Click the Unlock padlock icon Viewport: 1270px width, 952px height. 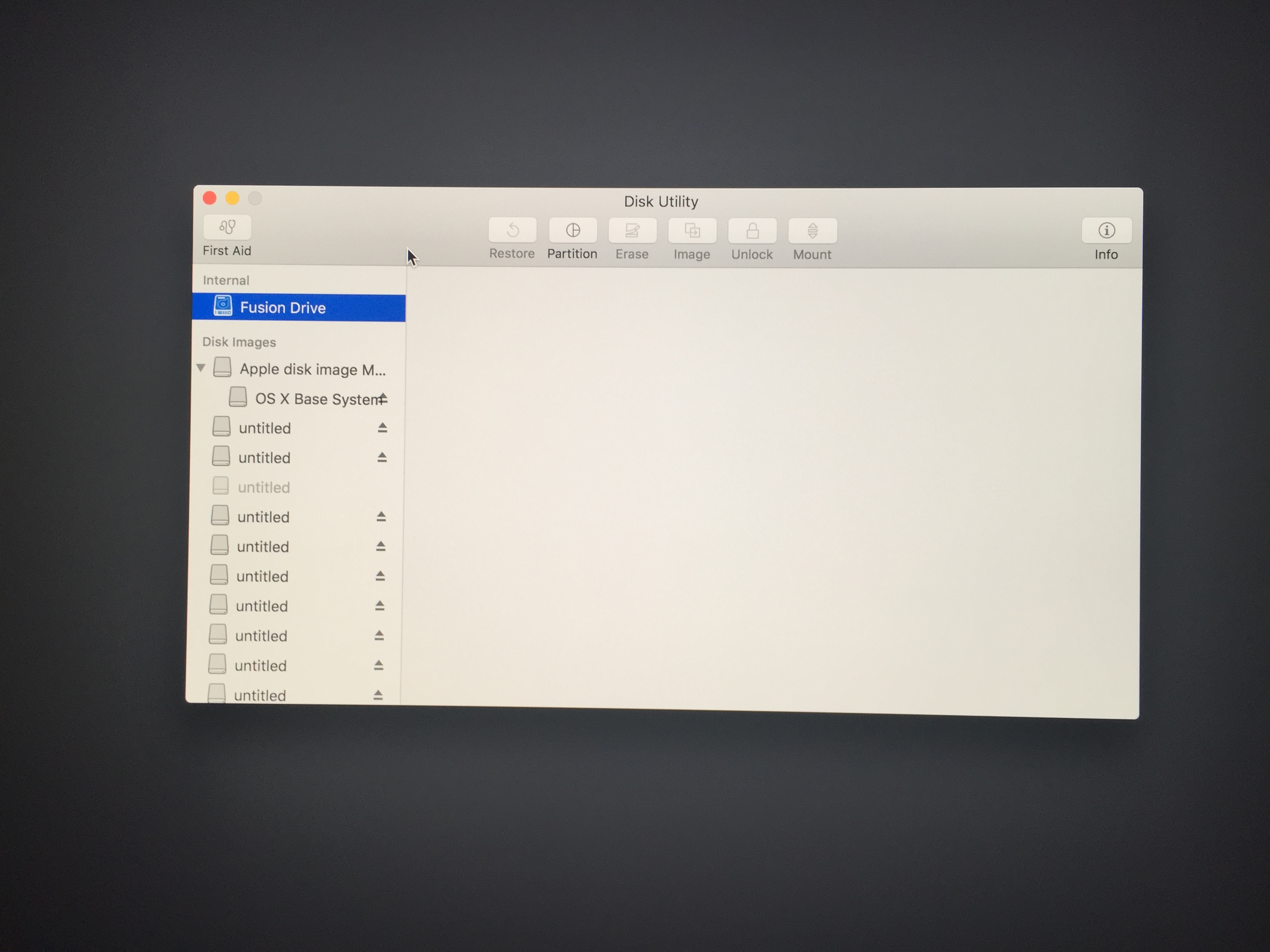pyautogui.click(x=752, y=231)
